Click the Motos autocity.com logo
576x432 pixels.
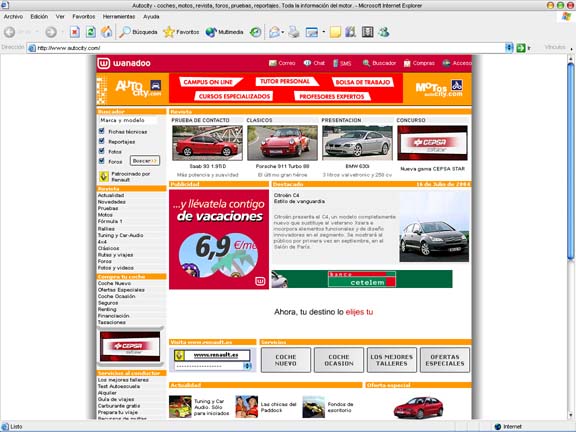(x=439, y=89)
